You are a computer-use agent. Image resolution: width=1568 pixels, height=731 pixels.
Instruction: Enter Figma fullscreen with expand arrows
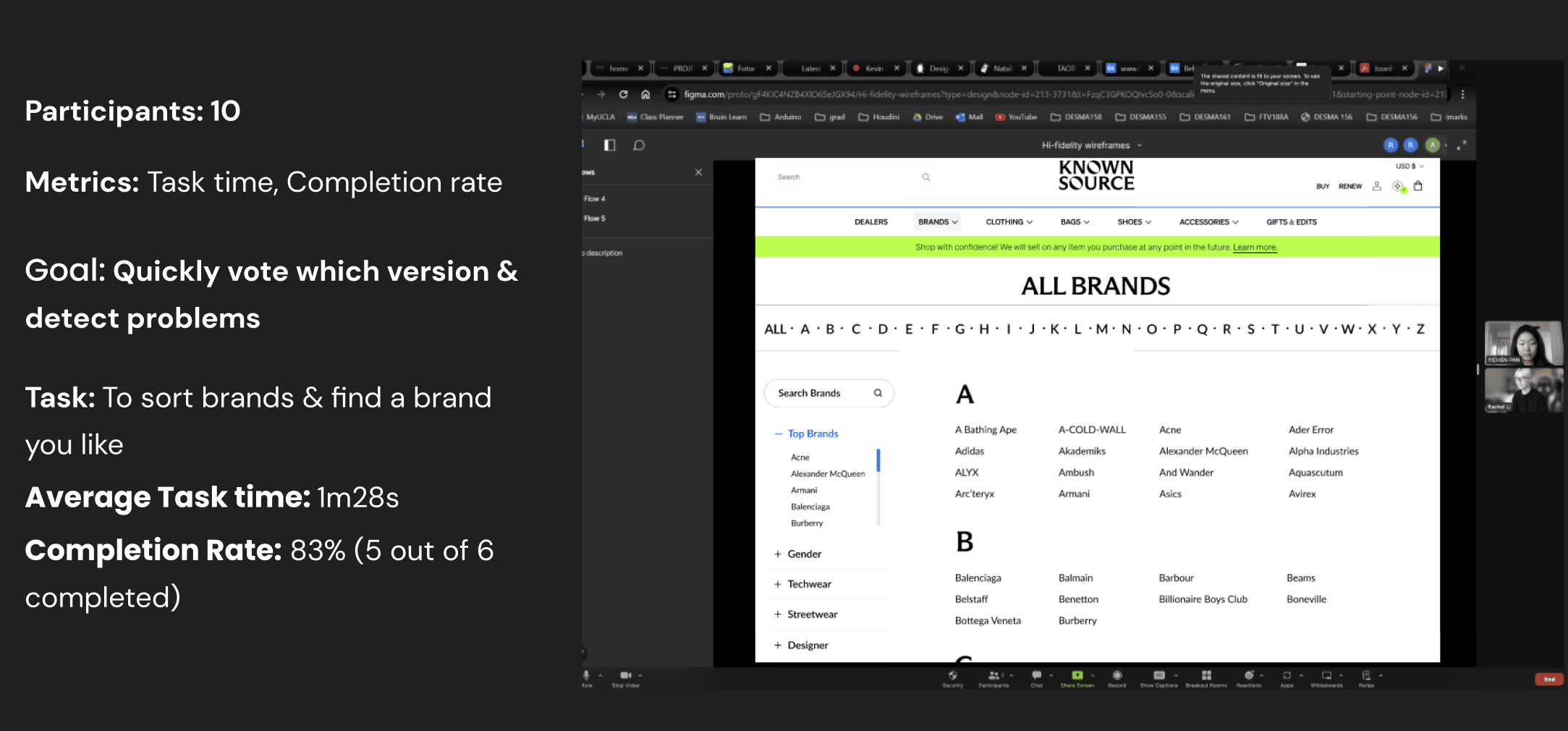pyautogui.click(x=1462, y=145)
